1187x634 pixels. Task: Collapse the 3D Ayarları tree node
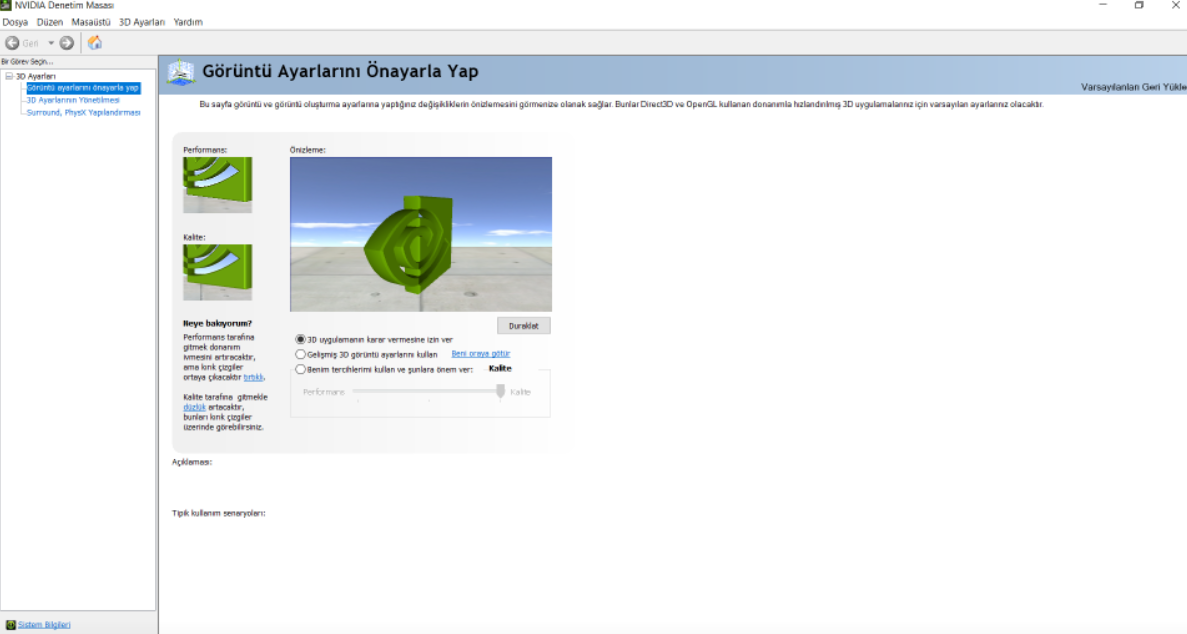click(x=9, y=77)
